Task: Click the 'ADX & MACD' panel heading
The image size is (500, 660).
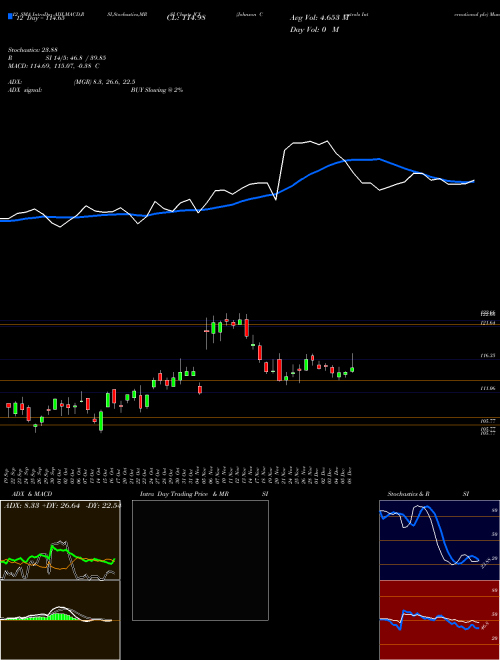Action: (32, 494)
